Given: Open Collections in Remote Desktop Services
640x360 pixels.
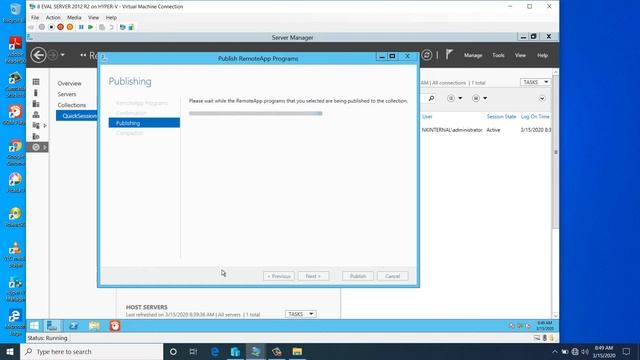Looking at the screenshot, I should (71, 105).
